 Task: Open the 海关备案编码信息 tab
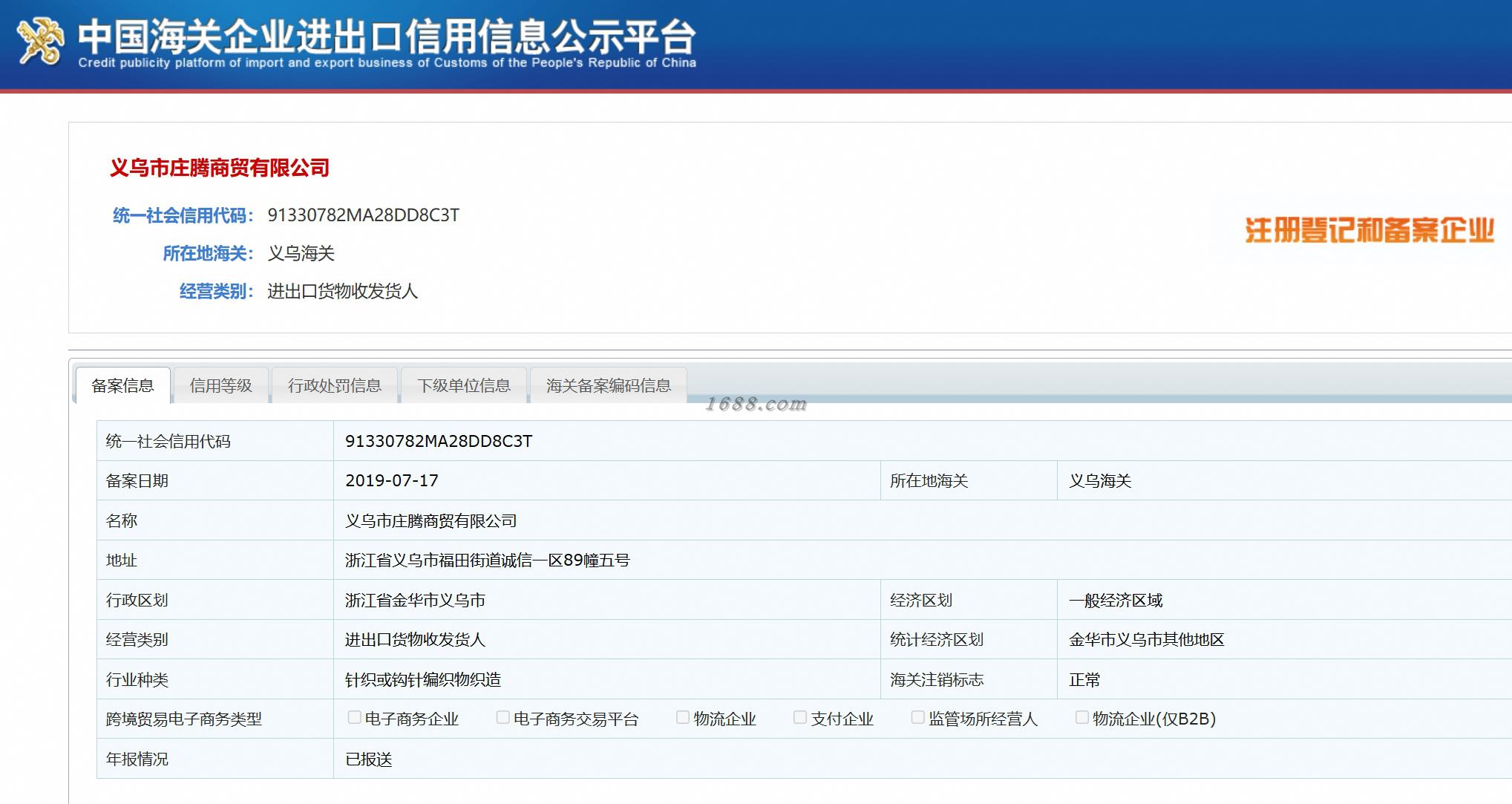click(x=609, y=385)
